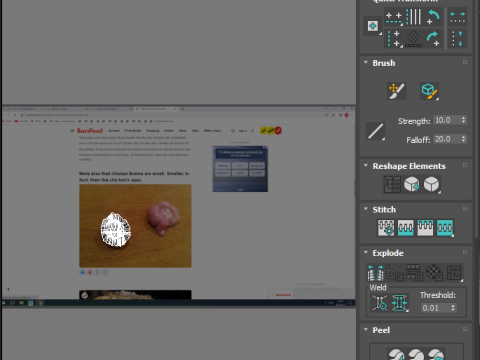
Task: Click Relax Until Flat icon
Action: point(412,184)
